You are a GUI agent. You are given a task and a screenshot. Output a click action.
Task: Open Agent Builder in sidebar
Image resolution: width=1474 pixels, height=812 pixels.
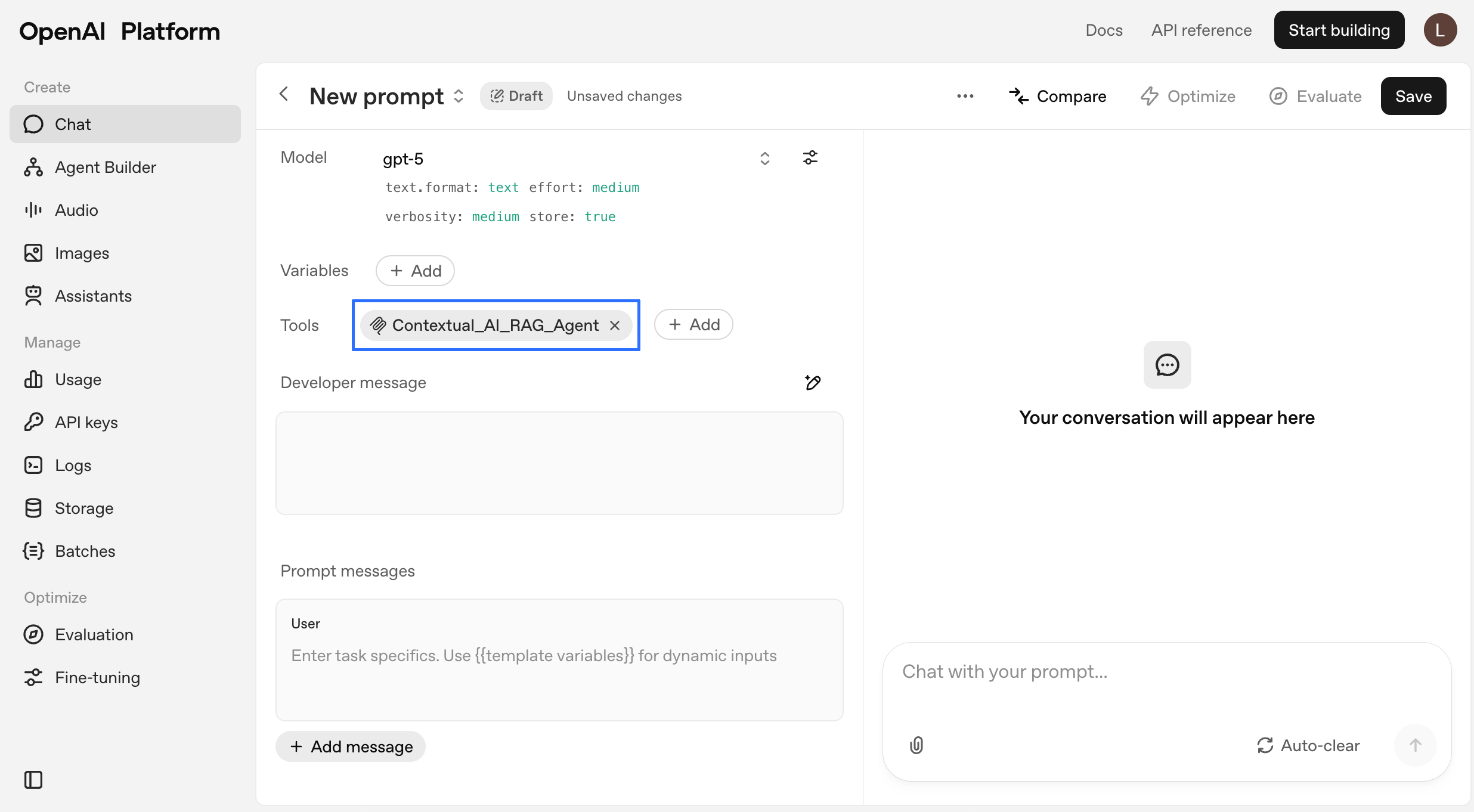tap(105, 168)
